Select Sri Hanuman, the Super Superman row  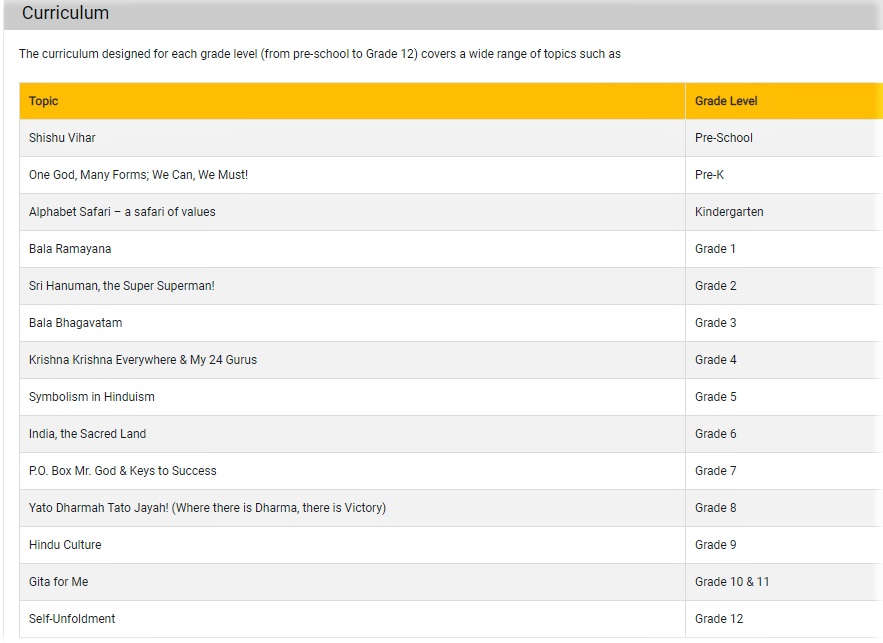(x=451, y=286)
